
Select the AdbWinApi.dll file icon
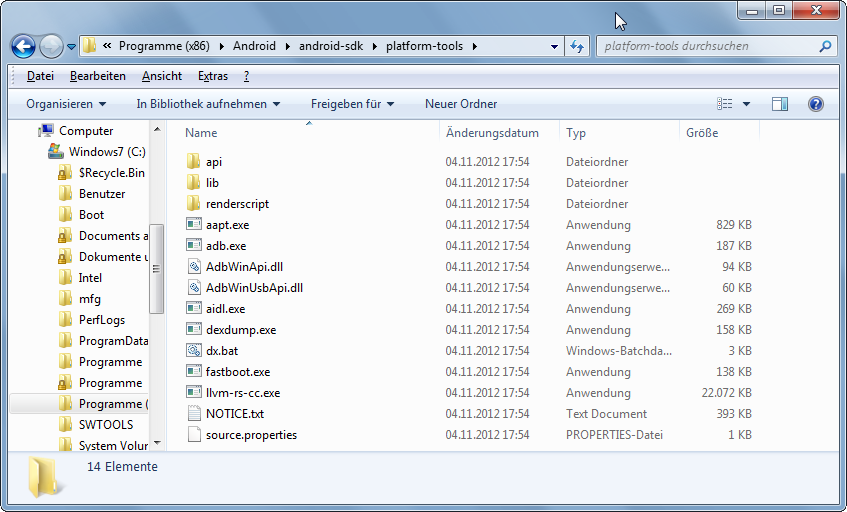[x=194, y=266]
